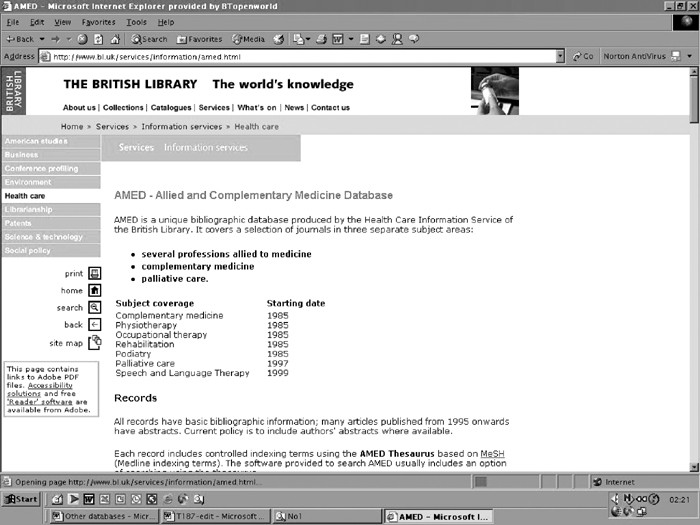
Task: Switch to the Other databases taskbar window
Action: pos(104,517)
